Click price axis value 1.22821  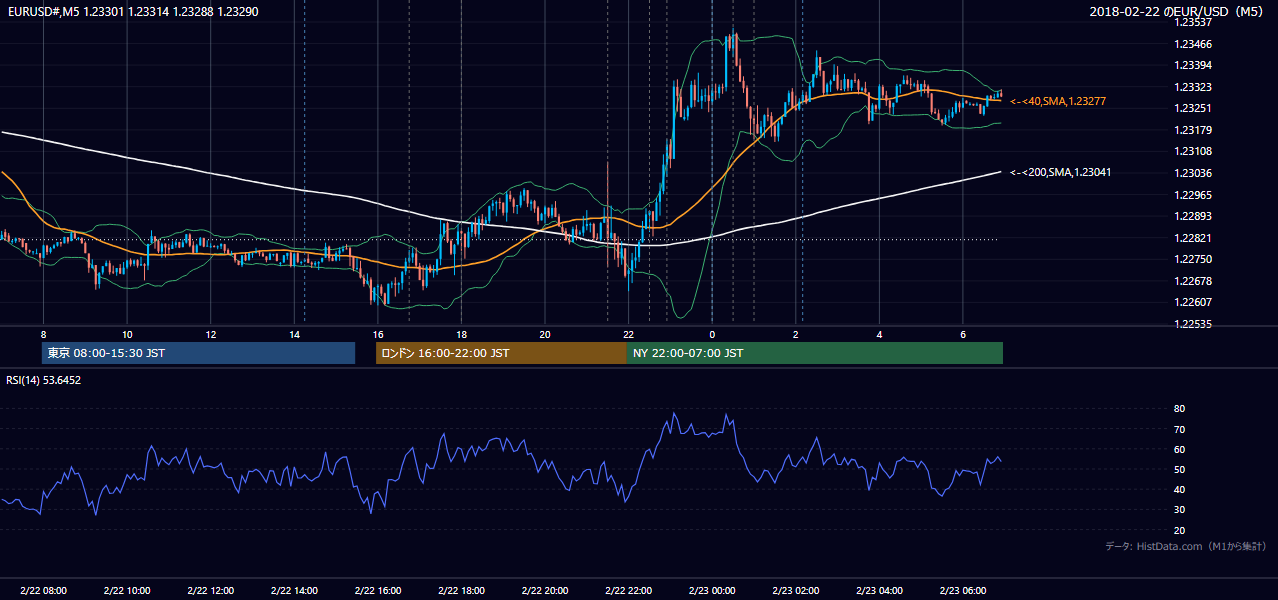(1193, 238)
